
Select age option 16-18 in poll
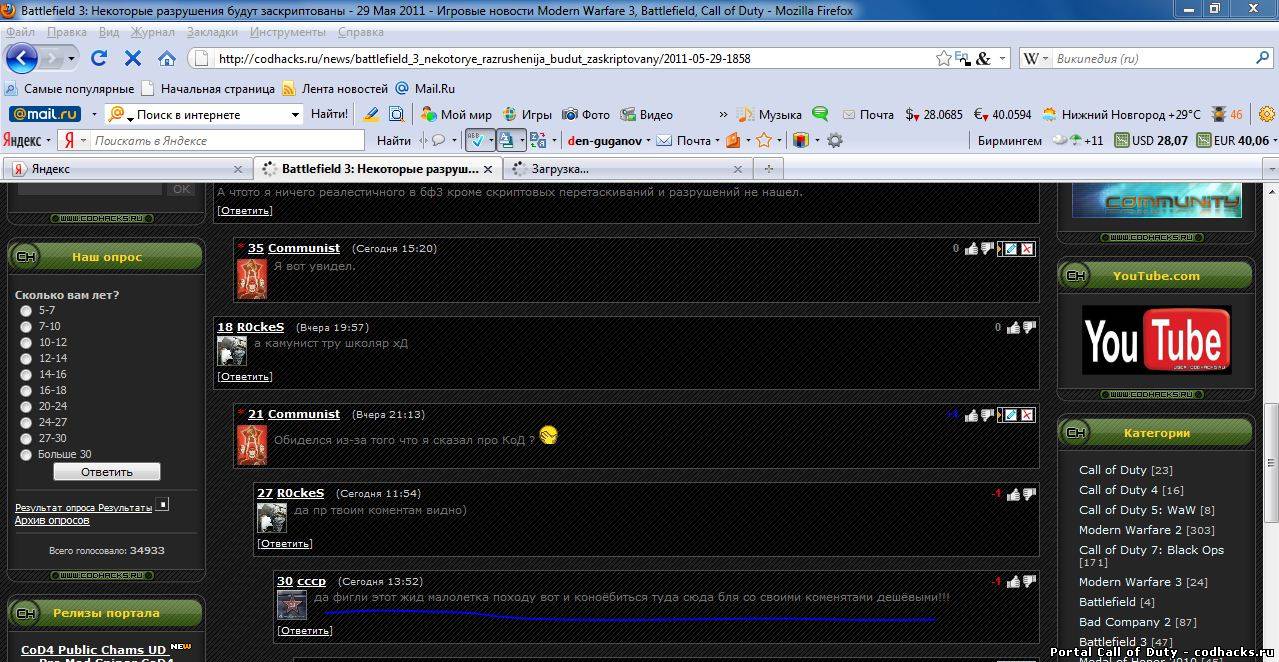26,391
